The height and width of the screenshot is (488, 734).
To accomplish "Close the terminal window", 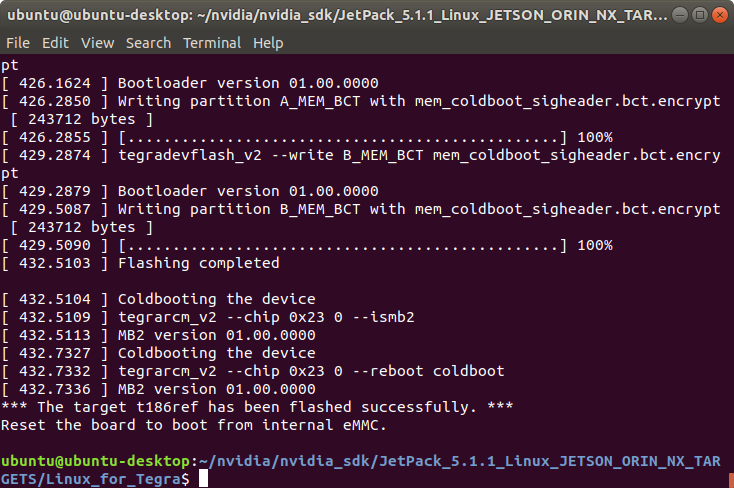I will 719,15.
